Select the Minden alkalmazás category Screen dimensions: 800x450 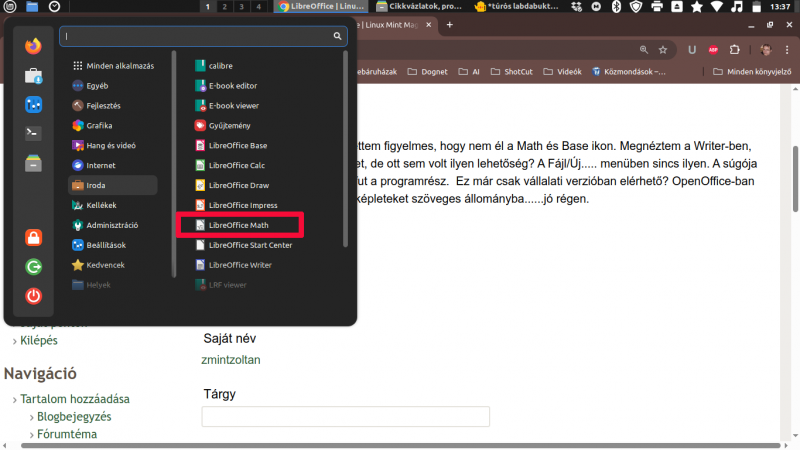[x=113, y=66]
